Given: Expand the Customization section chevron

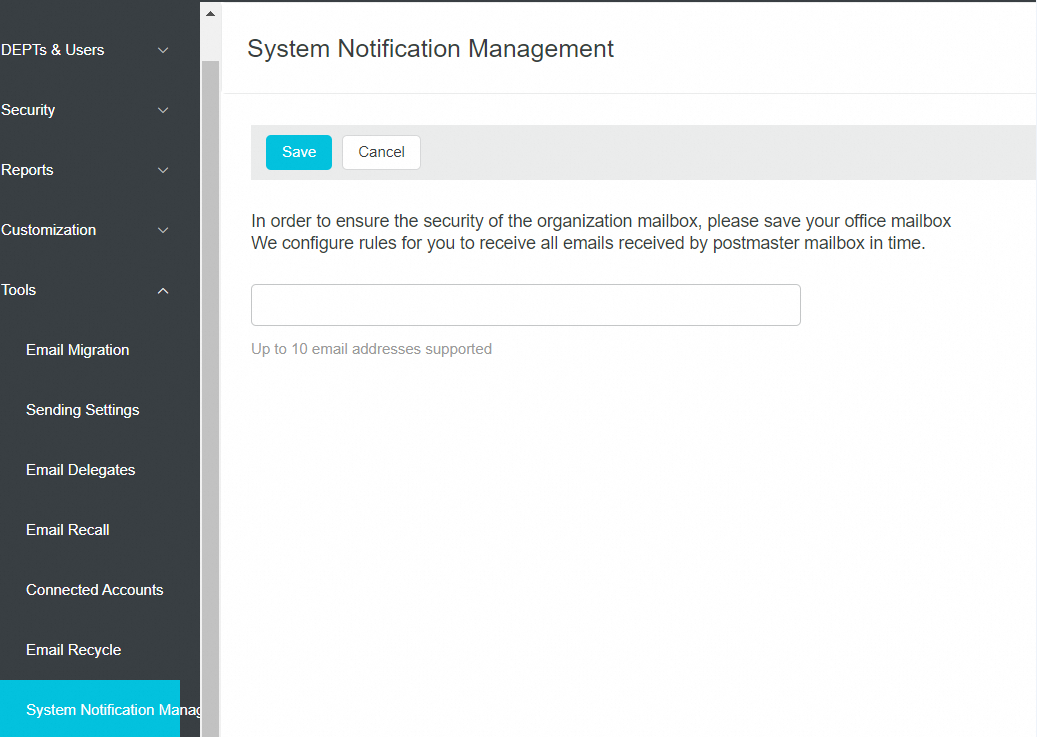Looking at the screenshot, I should click(163, 230).
